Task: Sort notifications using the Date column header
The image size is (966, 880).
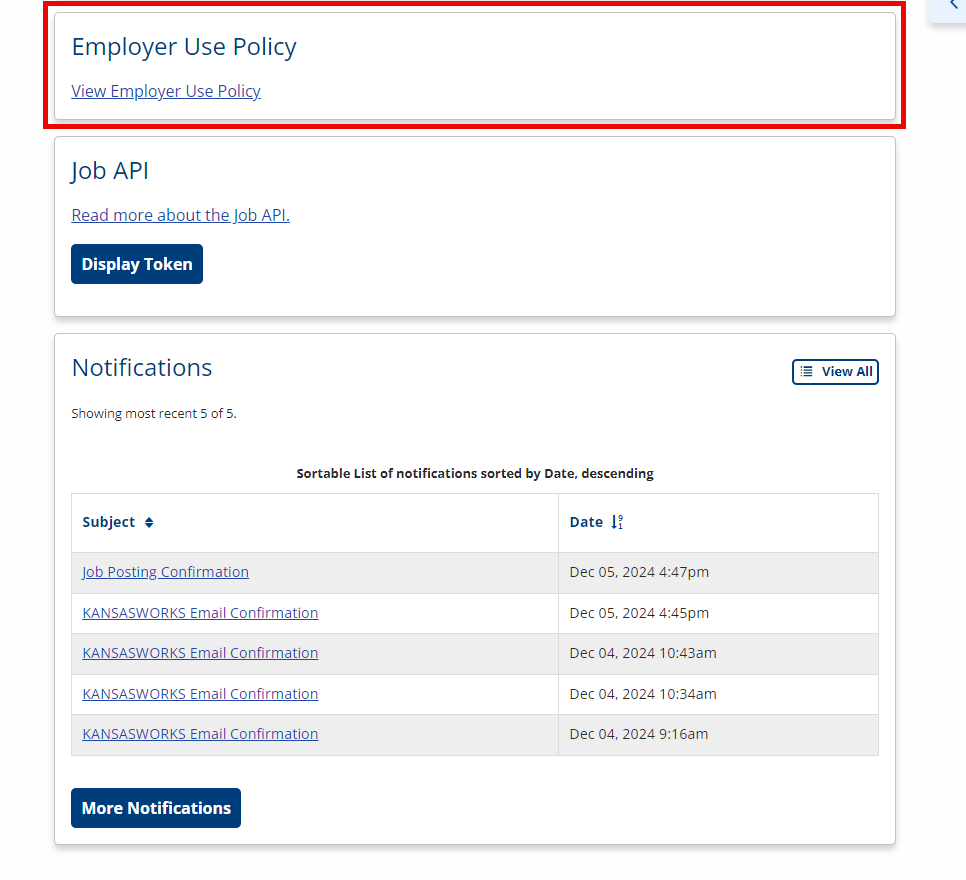Action: pyautogui.click(x=586, y=523)
